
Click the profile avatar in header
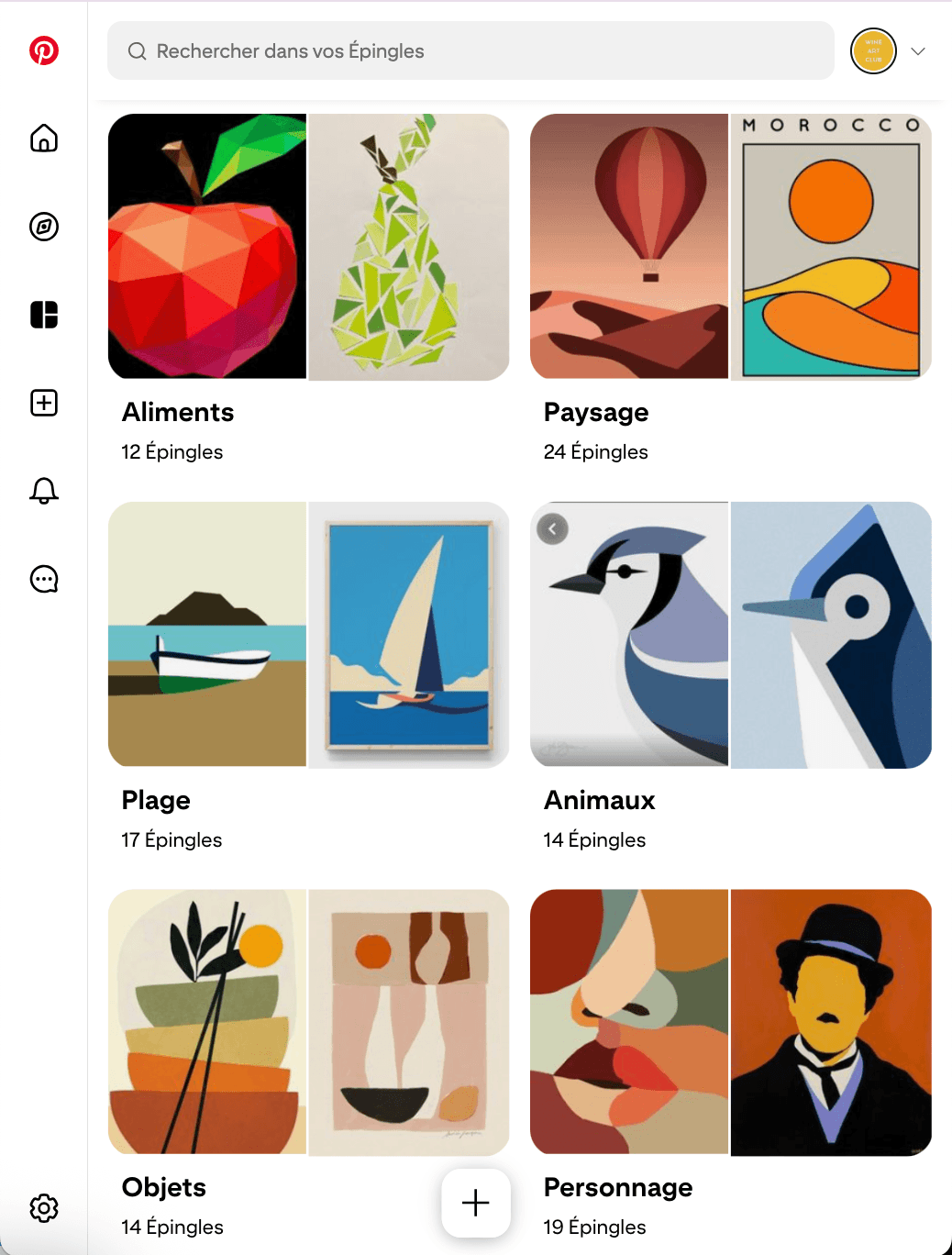click(873, 51)
